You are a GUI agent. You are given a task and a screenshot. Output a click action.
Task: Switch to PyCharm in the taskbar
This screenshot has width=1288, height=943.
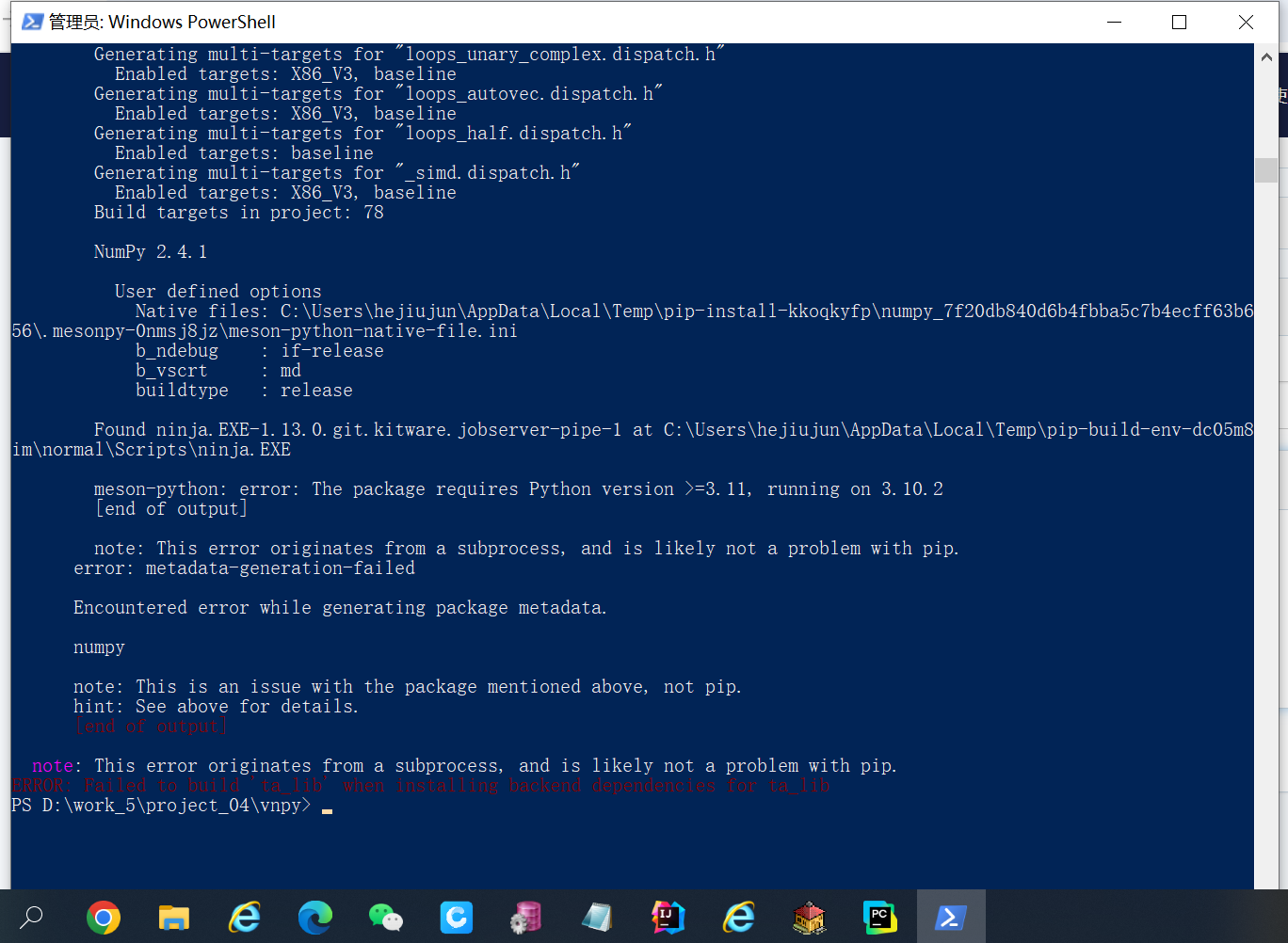879,917
